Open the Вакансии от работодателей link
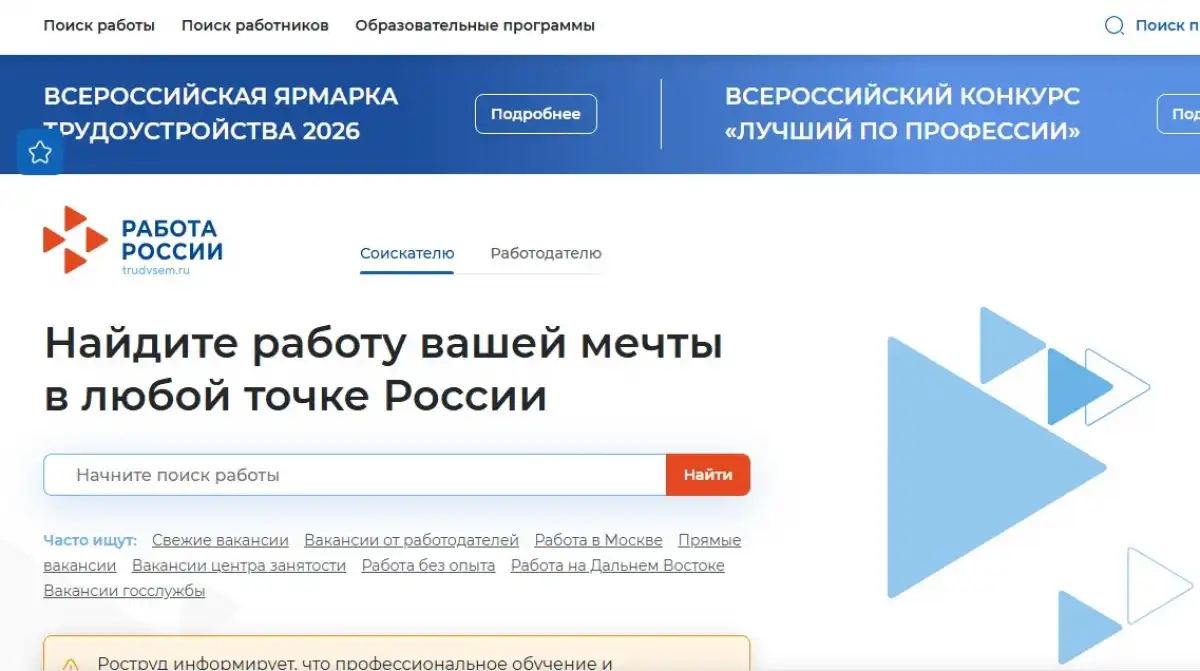The height and width of the screenshot is (671, 1200). pyautogui.click(x=412, y=540)
